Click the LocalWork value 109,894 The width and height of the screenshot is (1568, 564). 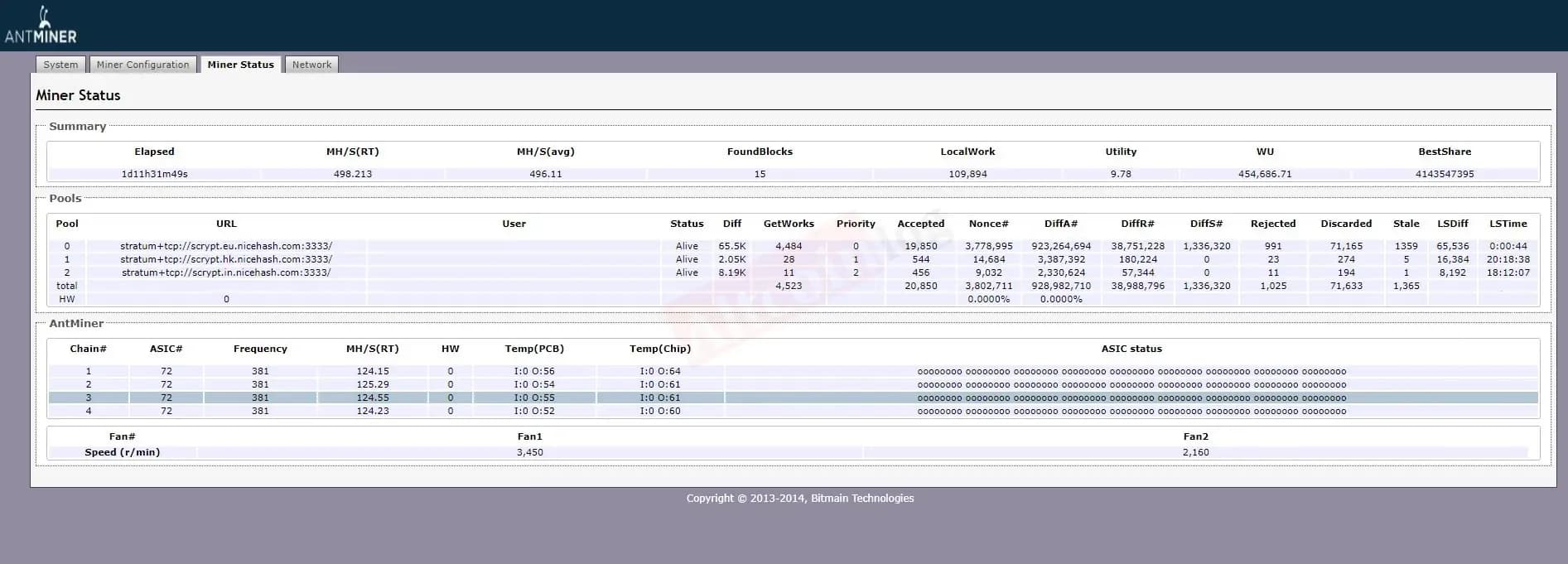967,174
